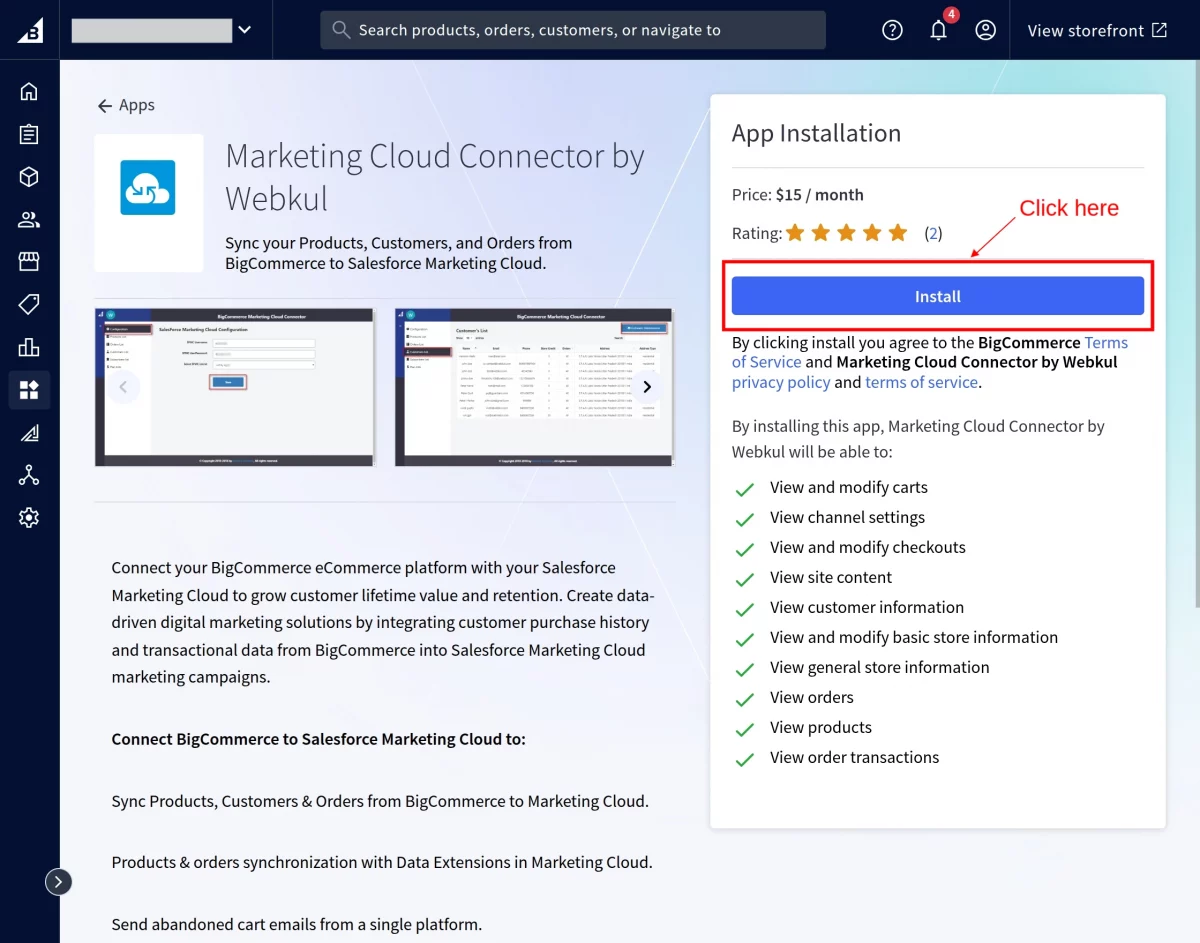This screenshot has width=1200, height=943.
Task: Open the user account profile icon
Action: coord(986,30)
